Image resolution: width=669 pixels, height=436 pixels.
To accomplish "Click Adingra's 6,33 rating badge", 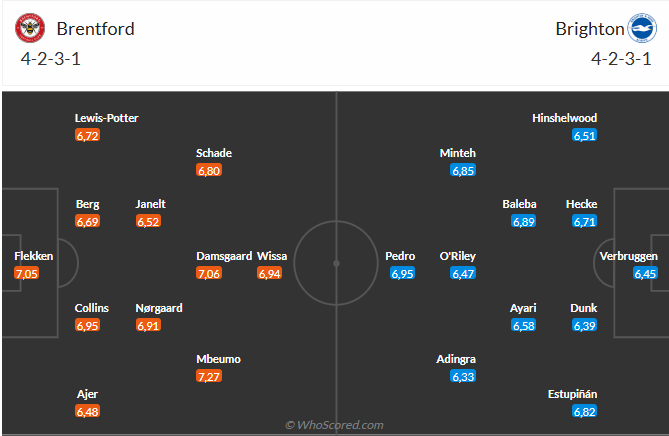I will point(462,376).
